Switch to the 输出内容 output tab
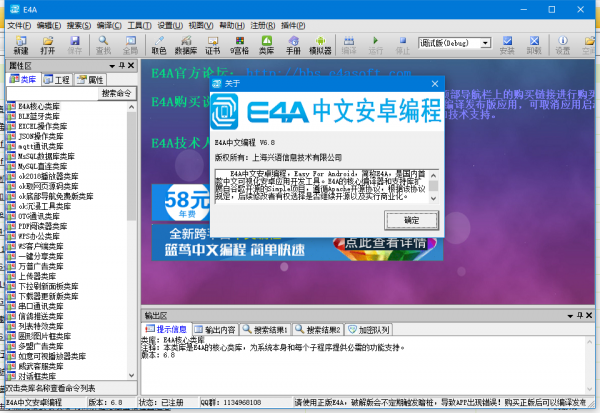Screen dimensions: 600x413 219,329
